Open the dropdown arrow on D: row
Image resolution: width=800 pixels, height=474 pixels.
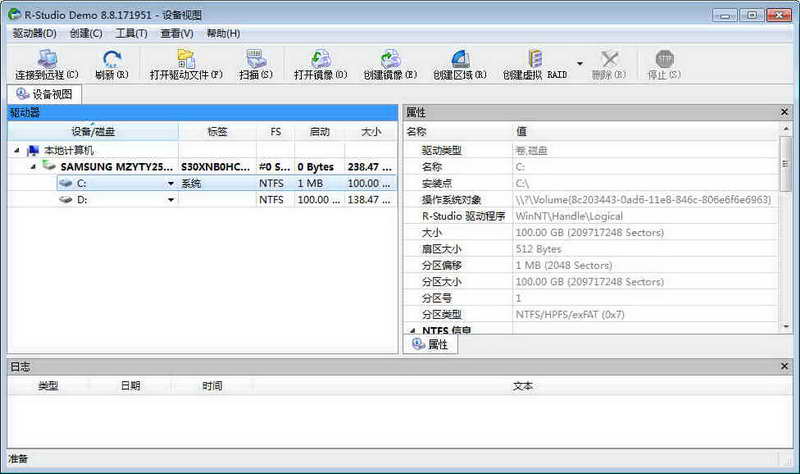170,199
